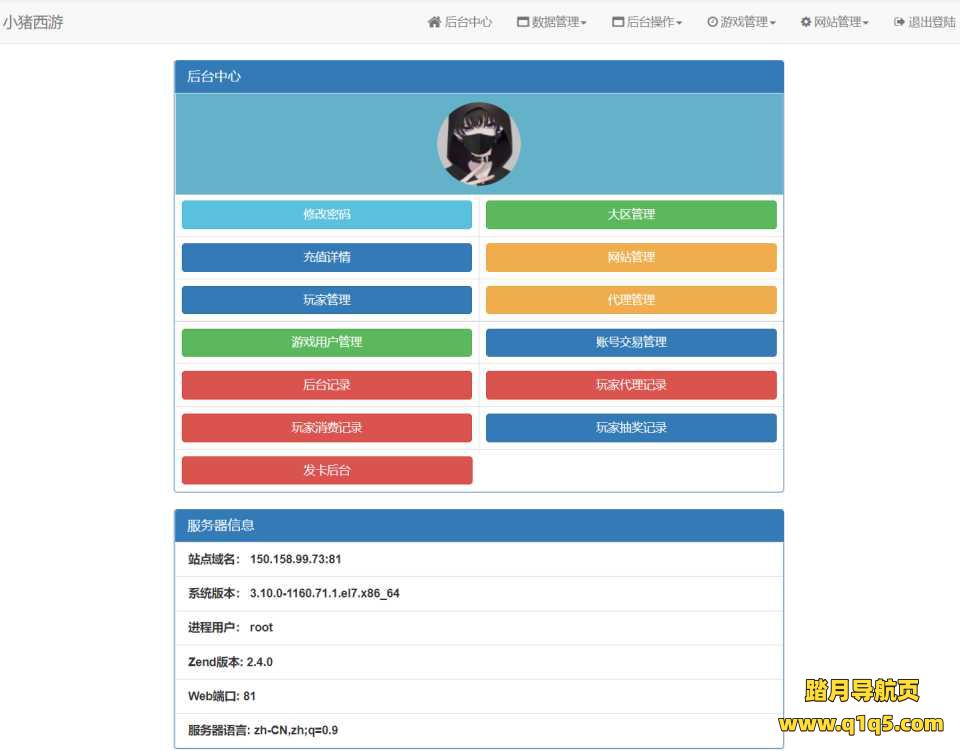Open the 修改密码 password panel
This screenshot has width=960, height=751.
pyautogui.click(x=326, y=214)
